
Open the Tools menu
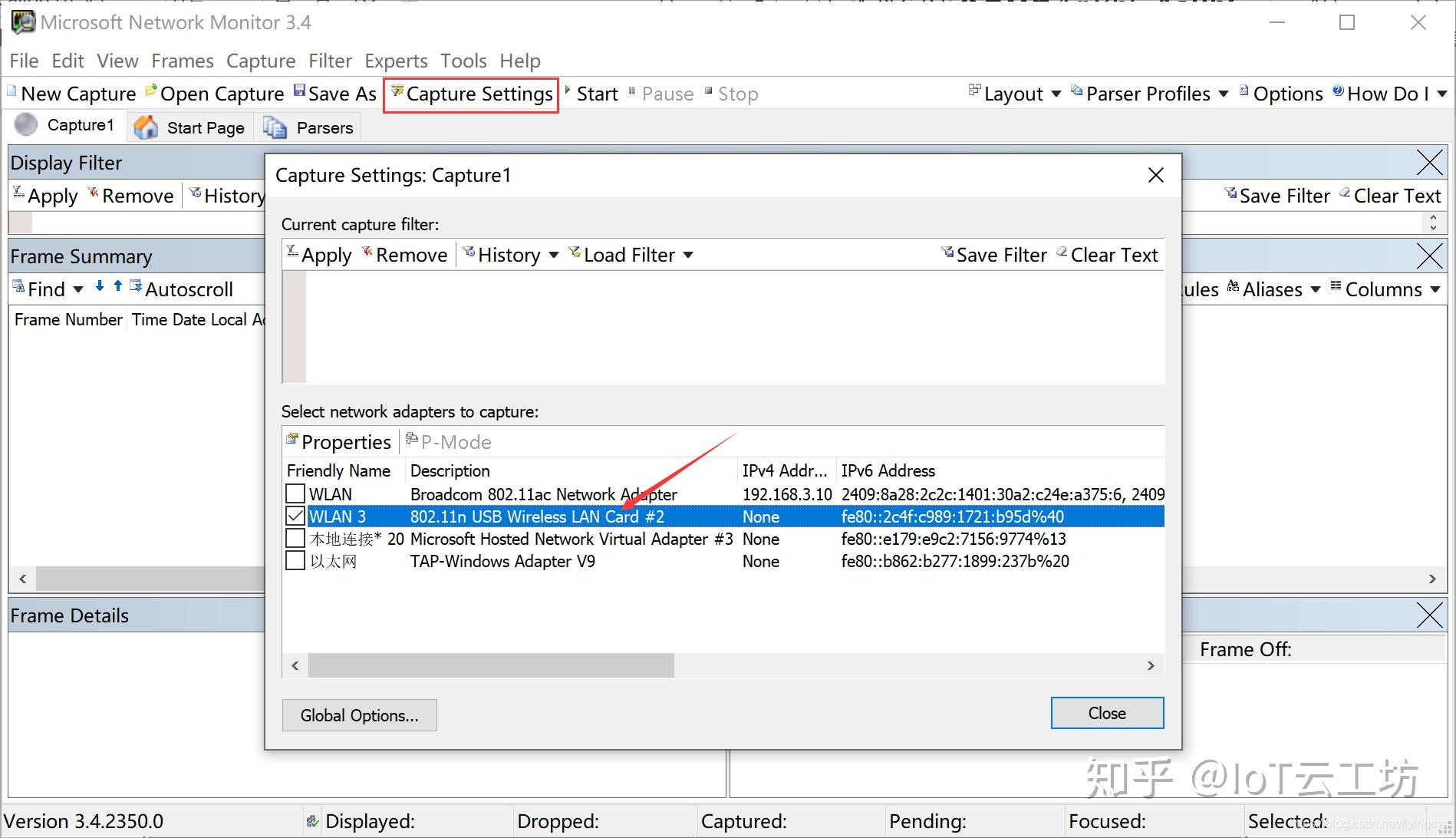tap(463, 61)
